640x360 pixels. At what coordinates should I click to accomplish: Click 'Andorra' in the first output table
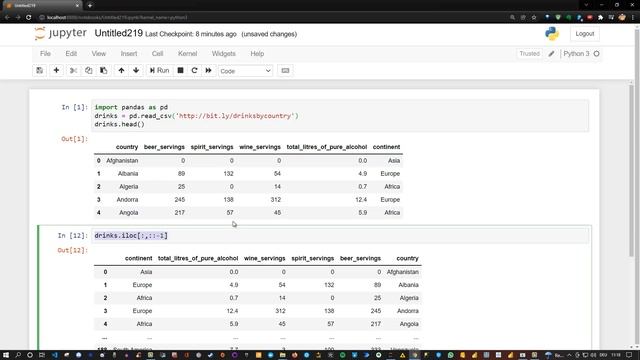coord(127,200)
